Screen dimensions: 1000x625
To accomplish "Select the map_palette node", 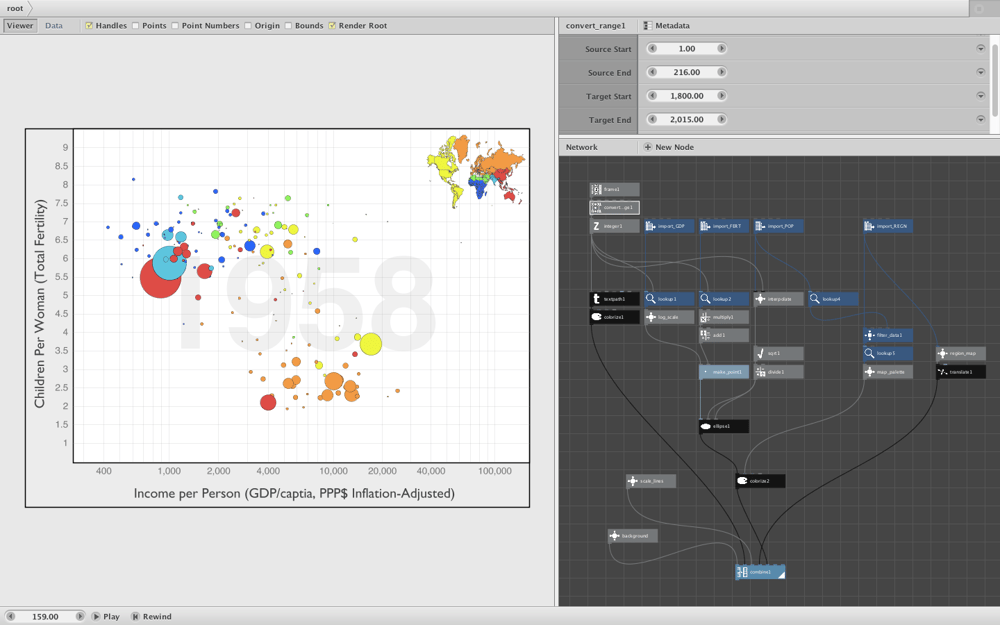I will [888, 372].
